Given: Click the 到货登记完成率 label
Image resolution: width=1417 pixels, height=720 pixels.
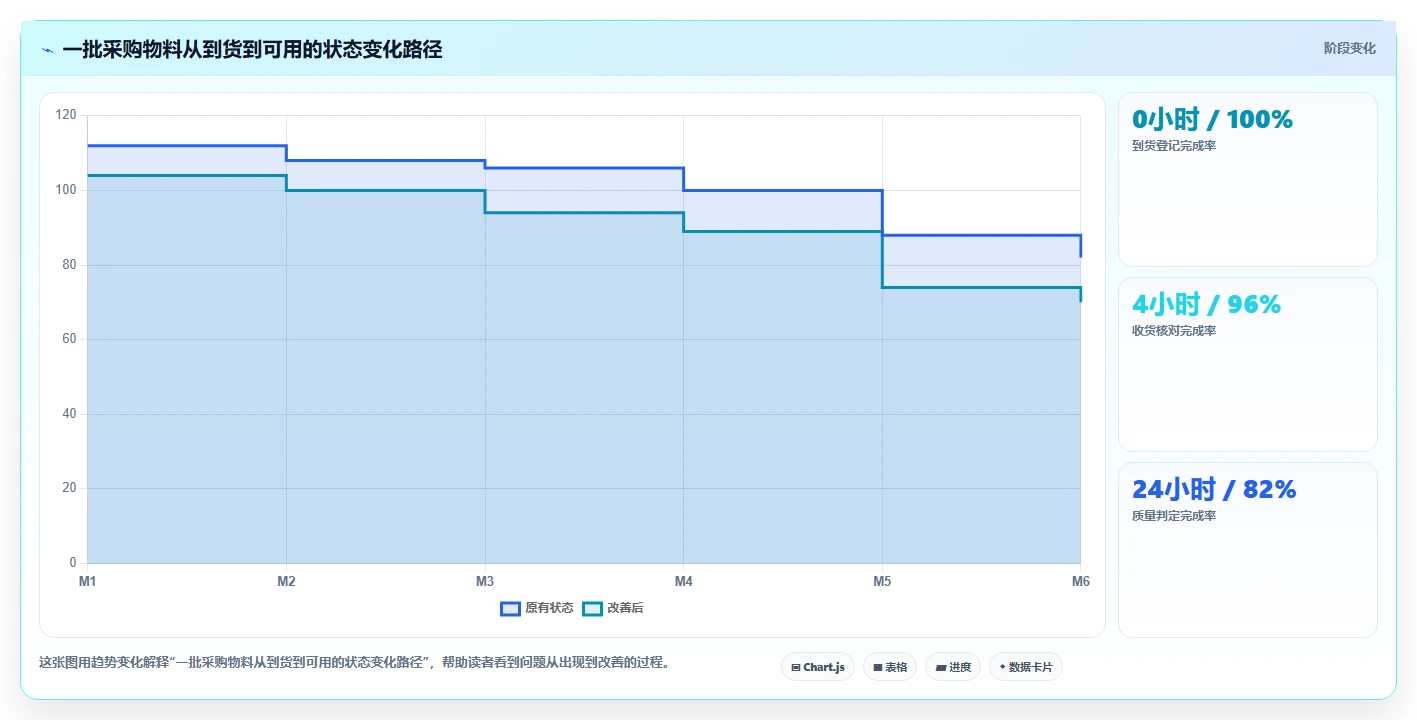Looking at the screenshot, I should pyautogui.click(x=1173, y=146).
